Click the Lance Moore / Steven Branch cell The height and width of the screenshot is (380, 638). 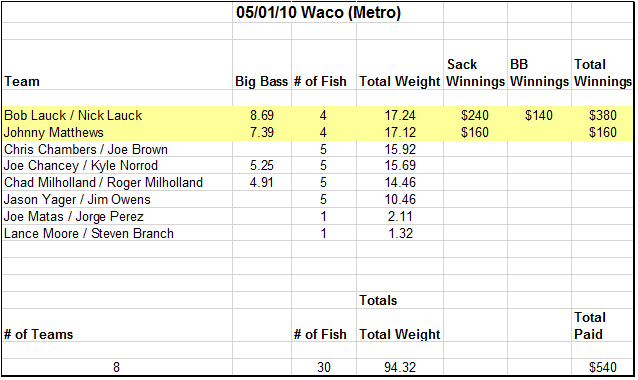(x=117, y=234)
